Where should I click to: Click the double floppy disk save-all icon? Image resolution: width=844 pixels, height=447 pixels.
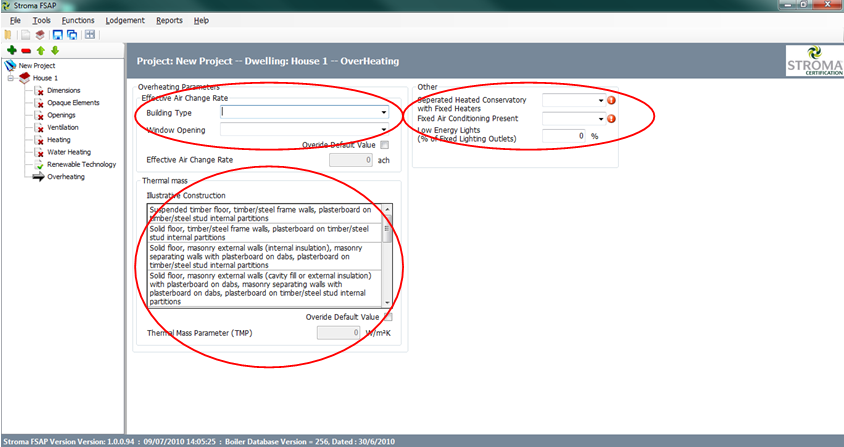pos(72,35)
